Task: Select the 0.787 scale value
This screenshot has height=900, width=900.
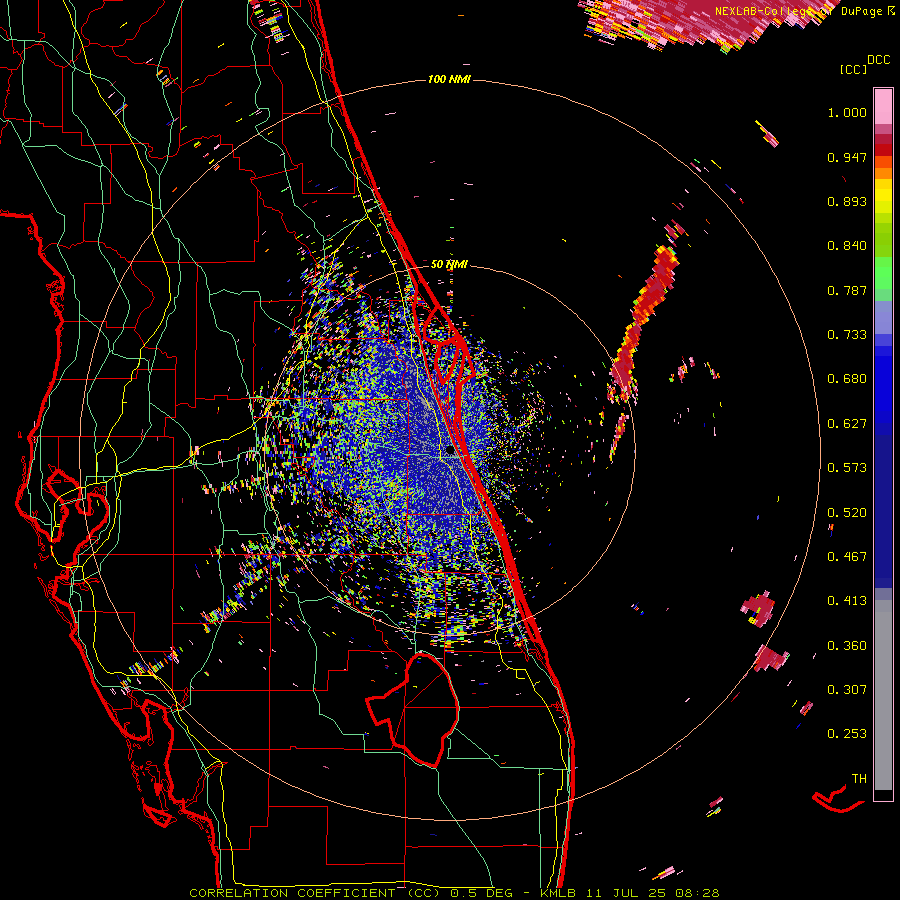Action: coord(847,290)
